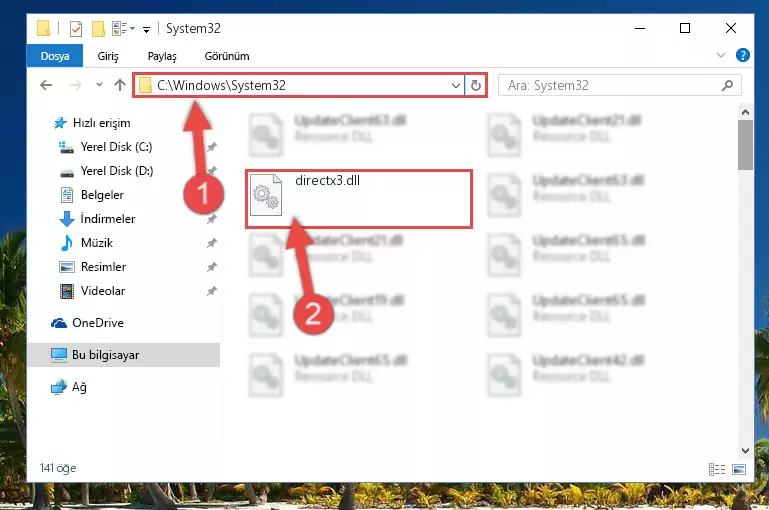
Task: Click the Properties quick access icon
Action: [76, 29]
